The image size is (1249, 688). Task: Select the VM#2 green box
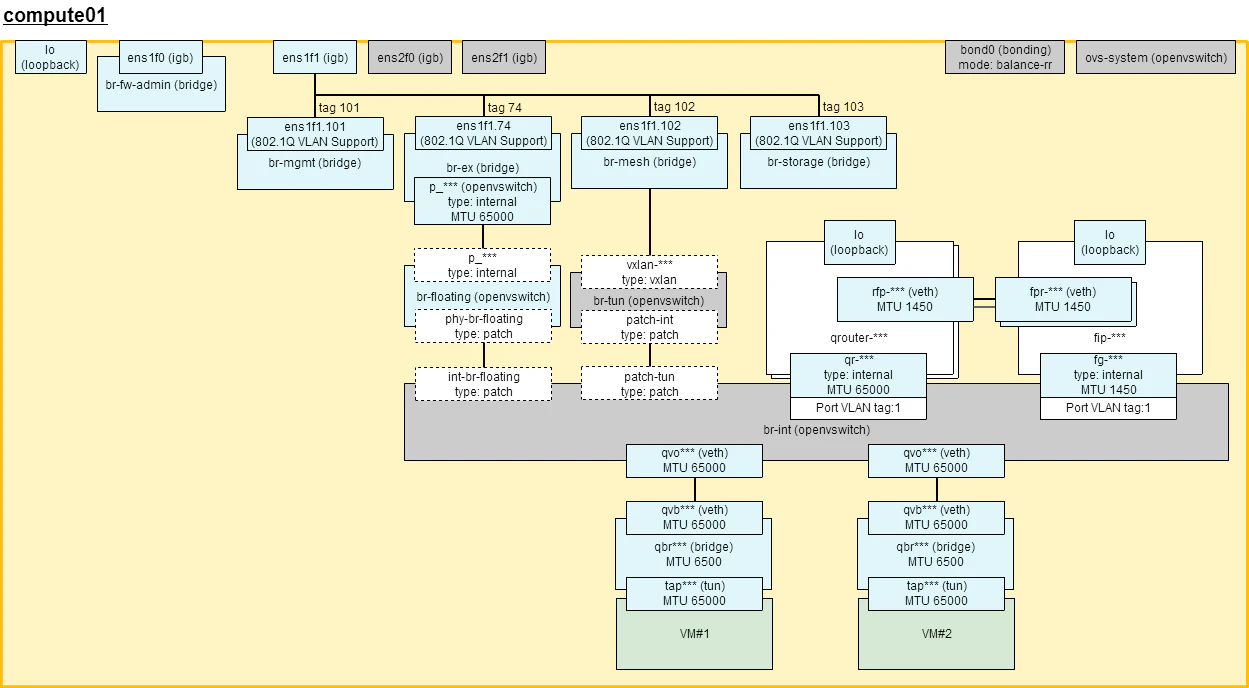tap(937, 634)
